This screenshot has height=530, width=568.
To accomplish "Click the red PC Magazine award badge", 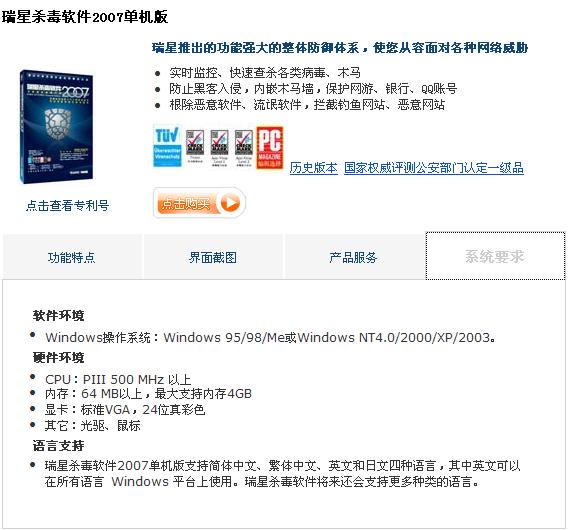I will (270, 147).
